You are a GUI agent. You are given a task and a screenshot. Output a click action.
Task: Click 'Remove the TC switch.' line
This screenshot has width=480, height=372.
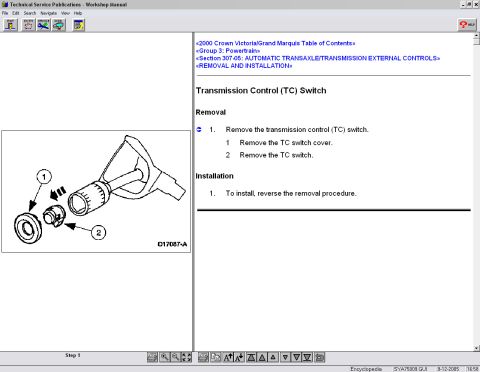[x=276, y=155]
